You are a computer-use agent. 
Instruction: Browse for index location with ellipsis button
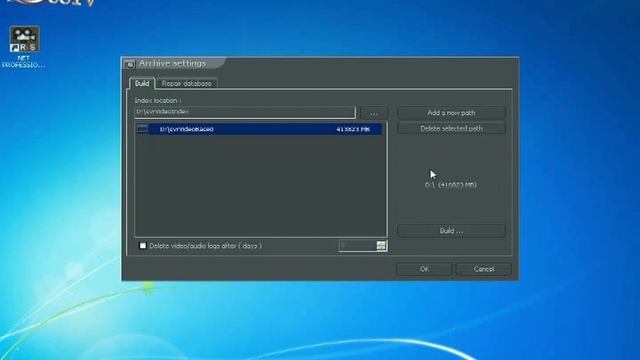click(374, 113)
